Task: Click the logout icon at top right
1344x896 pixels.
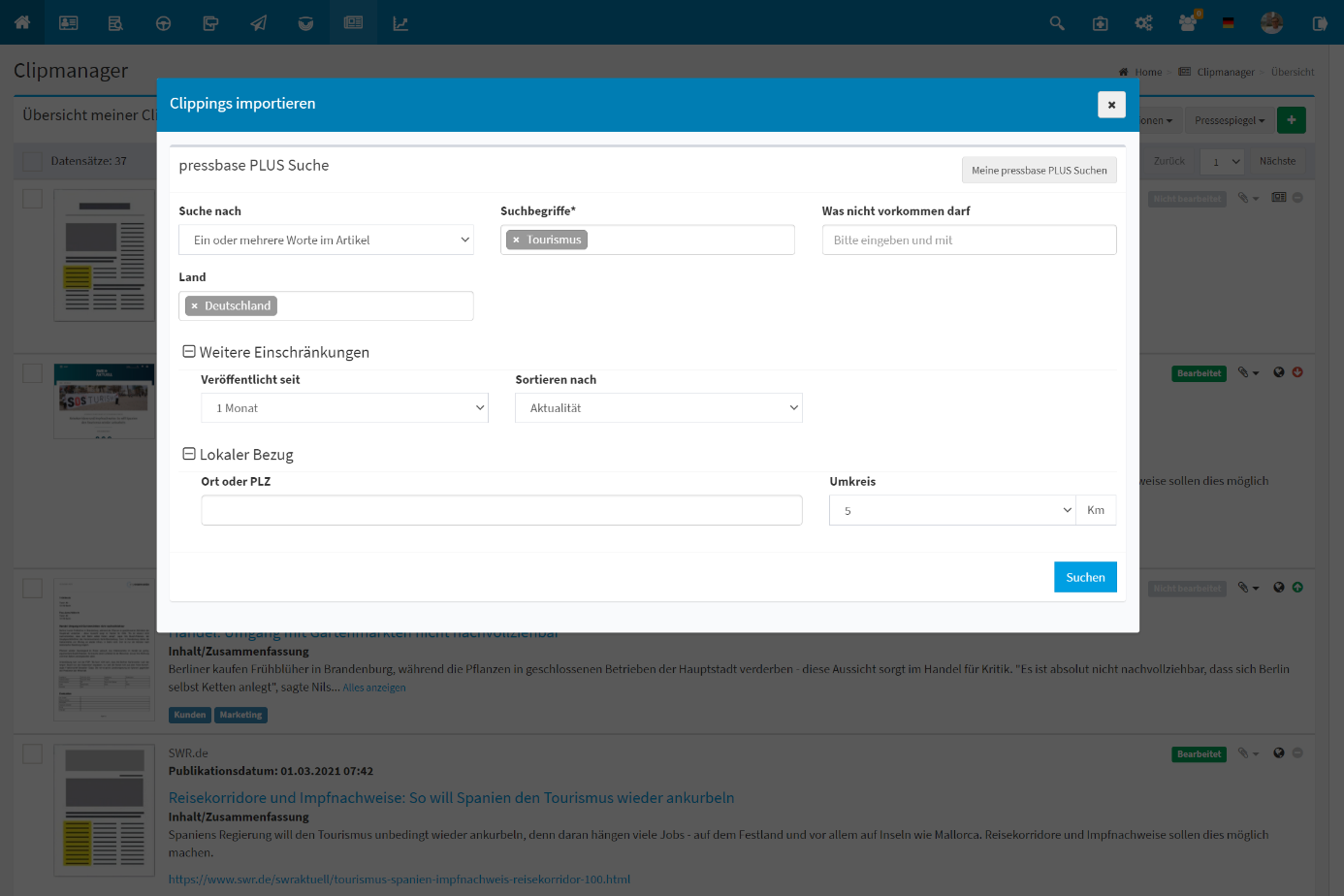Action: coord(1320,23)
